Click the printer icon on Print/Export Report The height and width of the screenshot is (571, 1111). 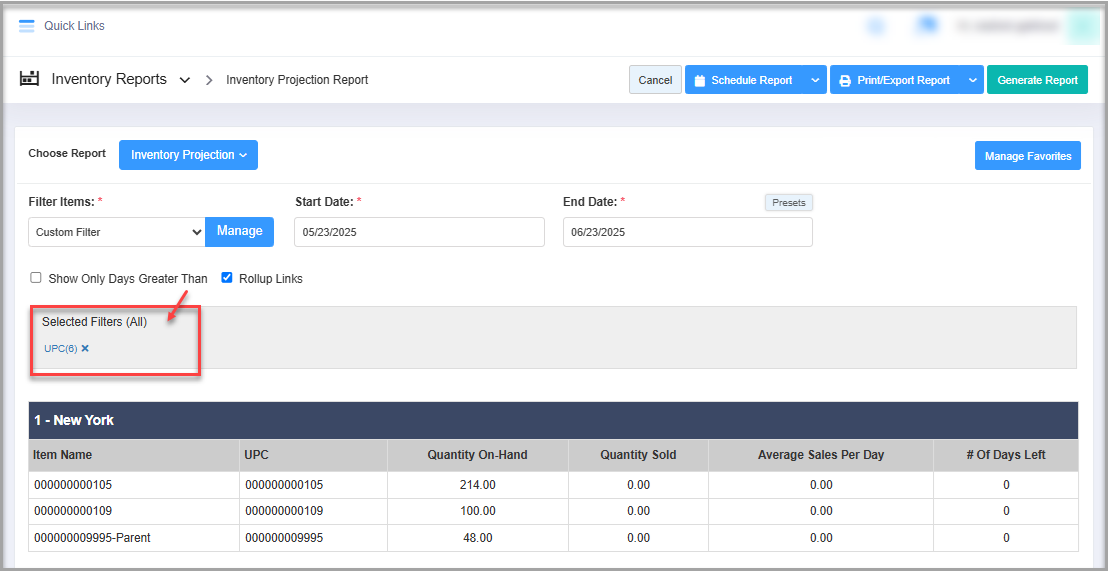845,81
